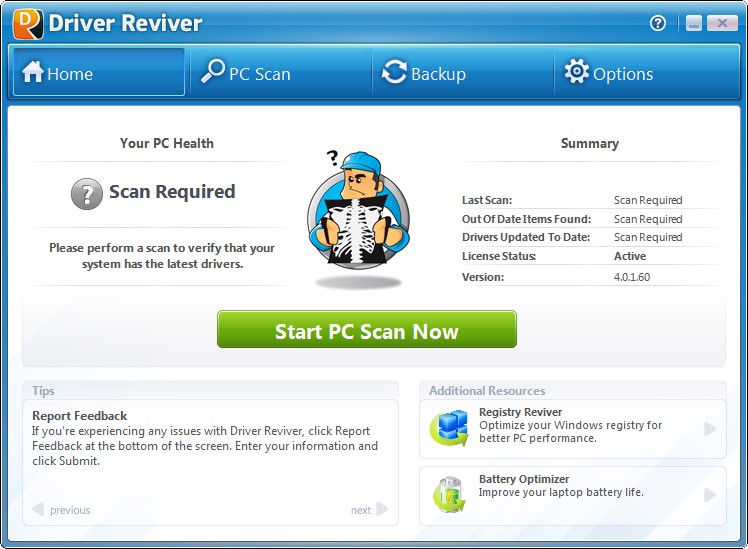Open the Battery Optimizer resource link
The height and width of the screenshot is (549, 748).
572,496
